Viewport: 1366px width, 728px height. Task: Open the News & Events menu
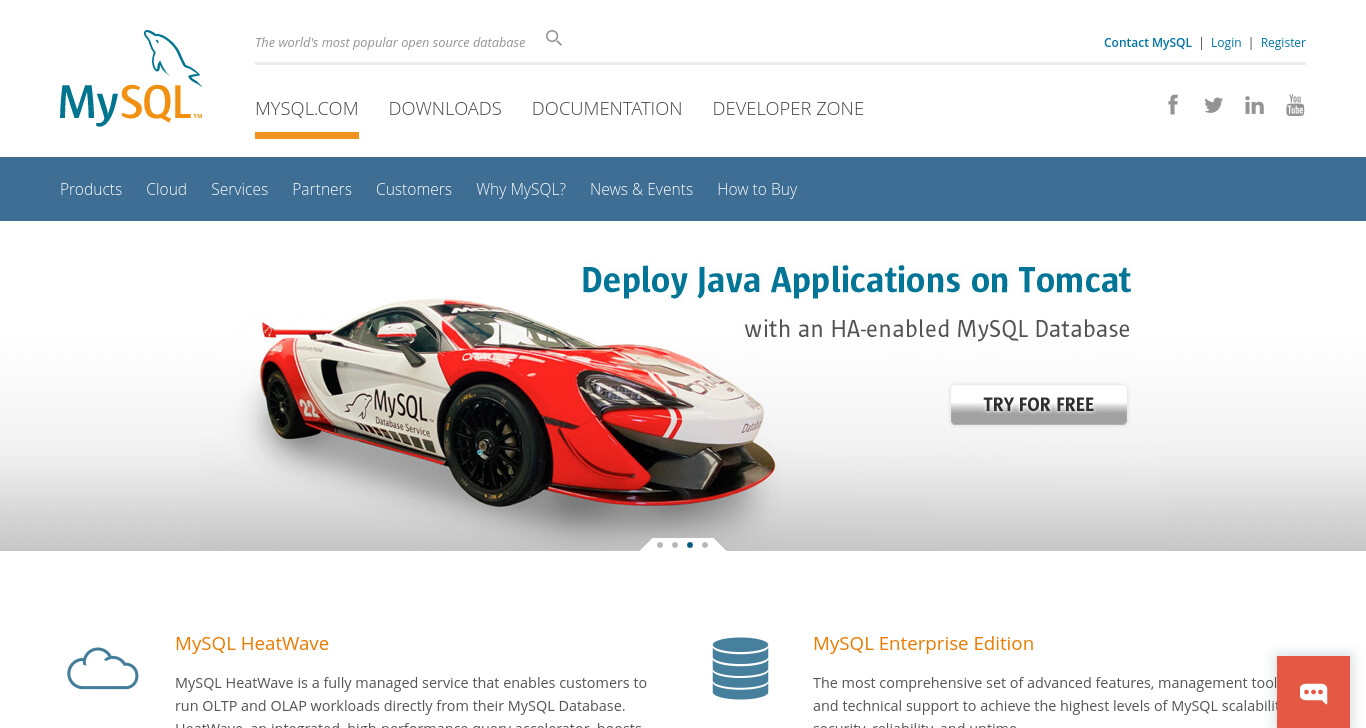click(641, 189)
